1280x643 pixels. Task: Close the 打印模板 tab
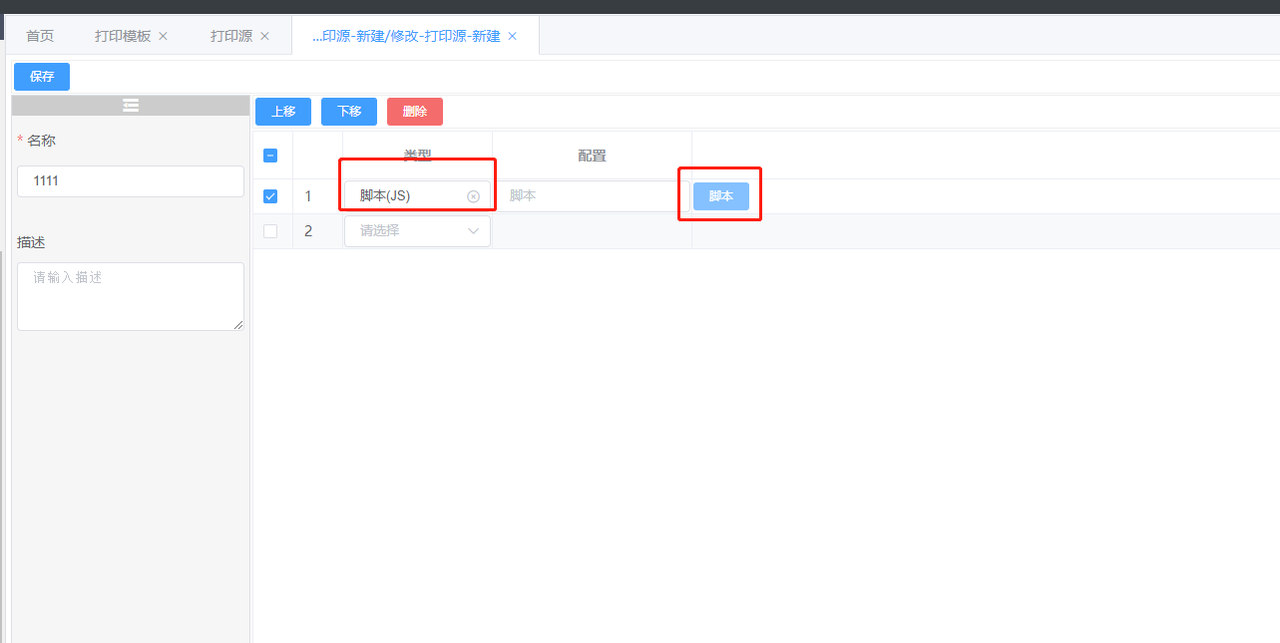(x=163, y=36)
